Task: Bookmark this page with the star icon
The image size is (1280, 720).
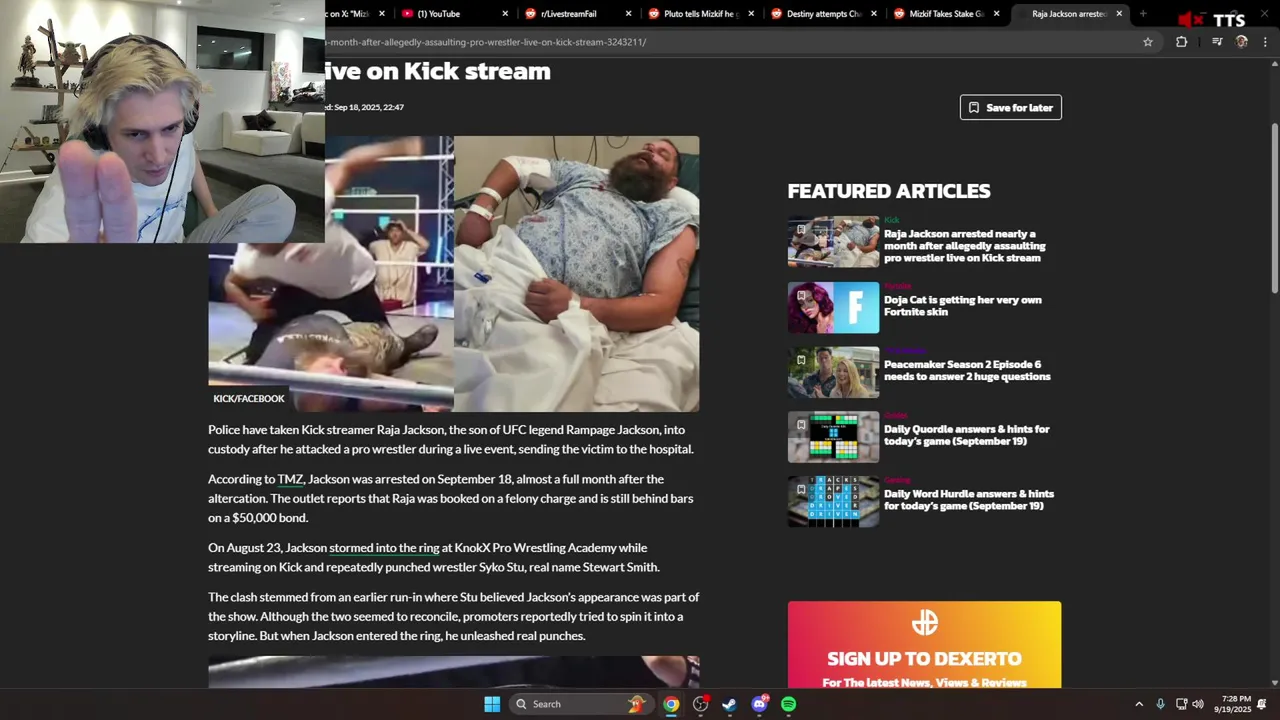Action: click(1148, 42)
